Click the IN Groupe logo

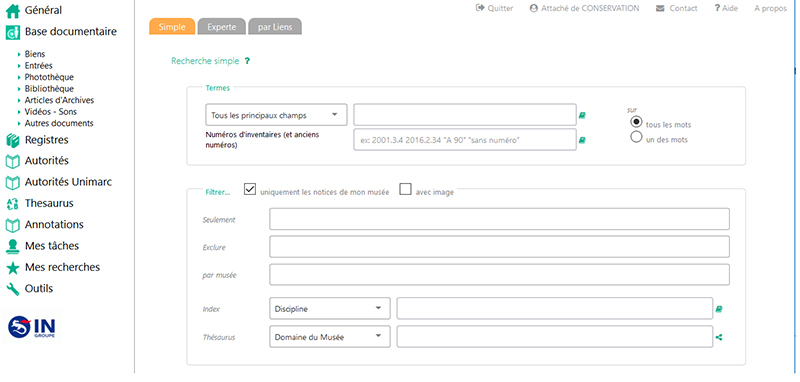coord(32,327)
